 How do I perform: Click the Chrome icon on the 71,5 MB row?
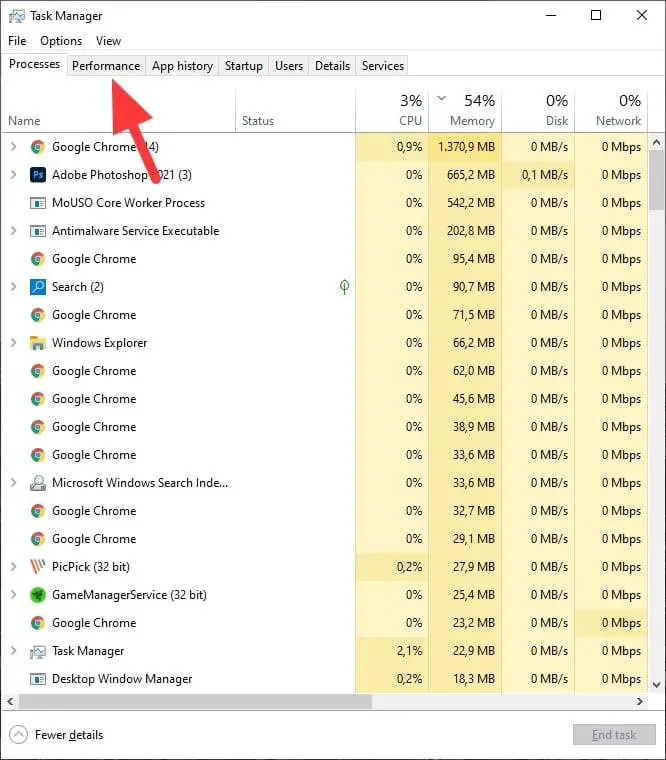38,315
